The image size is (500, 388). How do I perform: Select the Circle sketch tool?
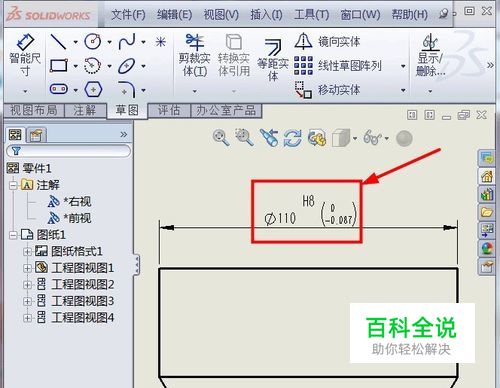pyautogui.click(x=93, y=42)
